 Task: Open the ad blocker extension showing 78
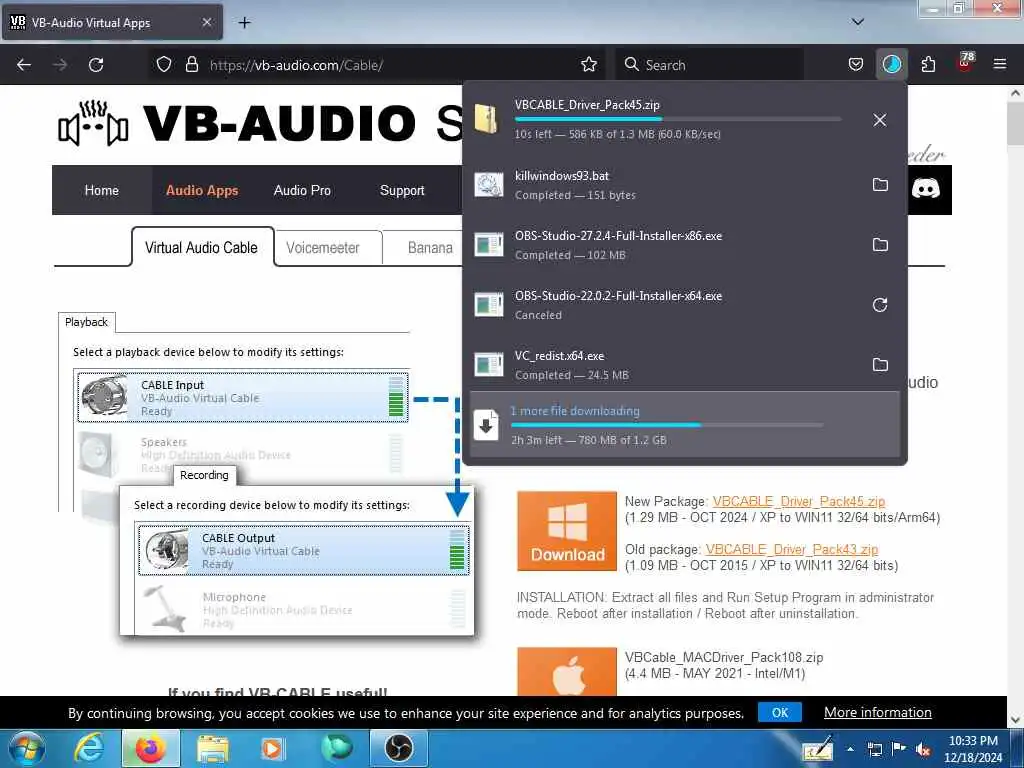coord(965,63)
